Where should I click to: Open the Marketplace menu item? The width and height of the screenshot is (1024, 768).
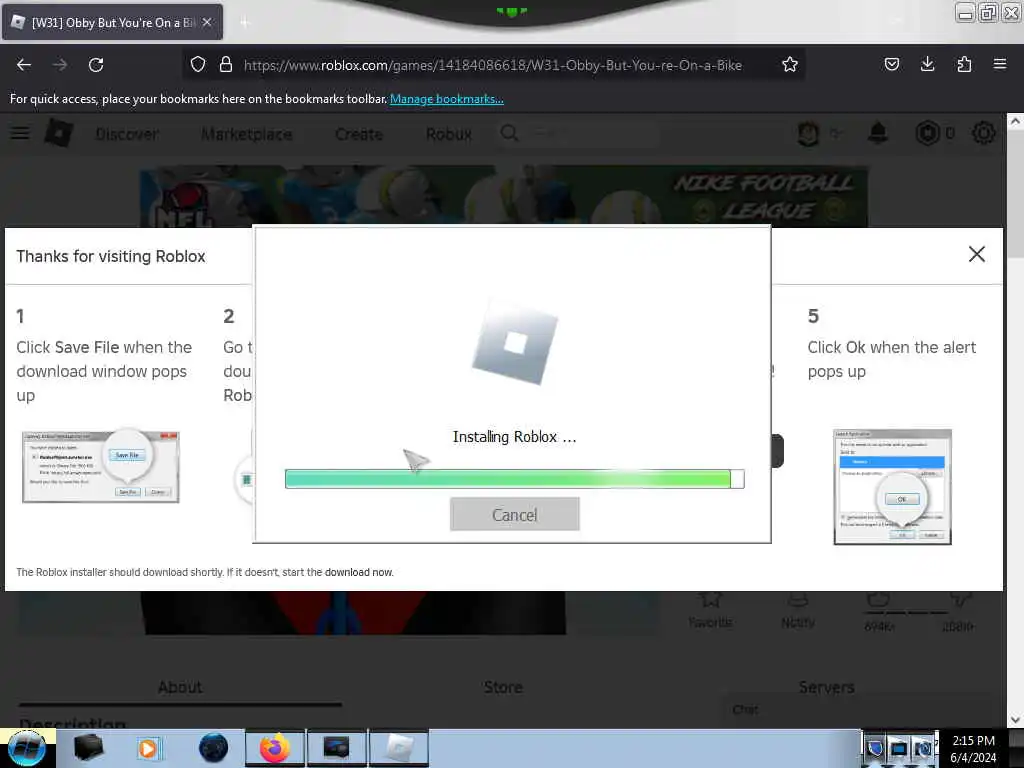pyautogui.click(x=246, y=134)
